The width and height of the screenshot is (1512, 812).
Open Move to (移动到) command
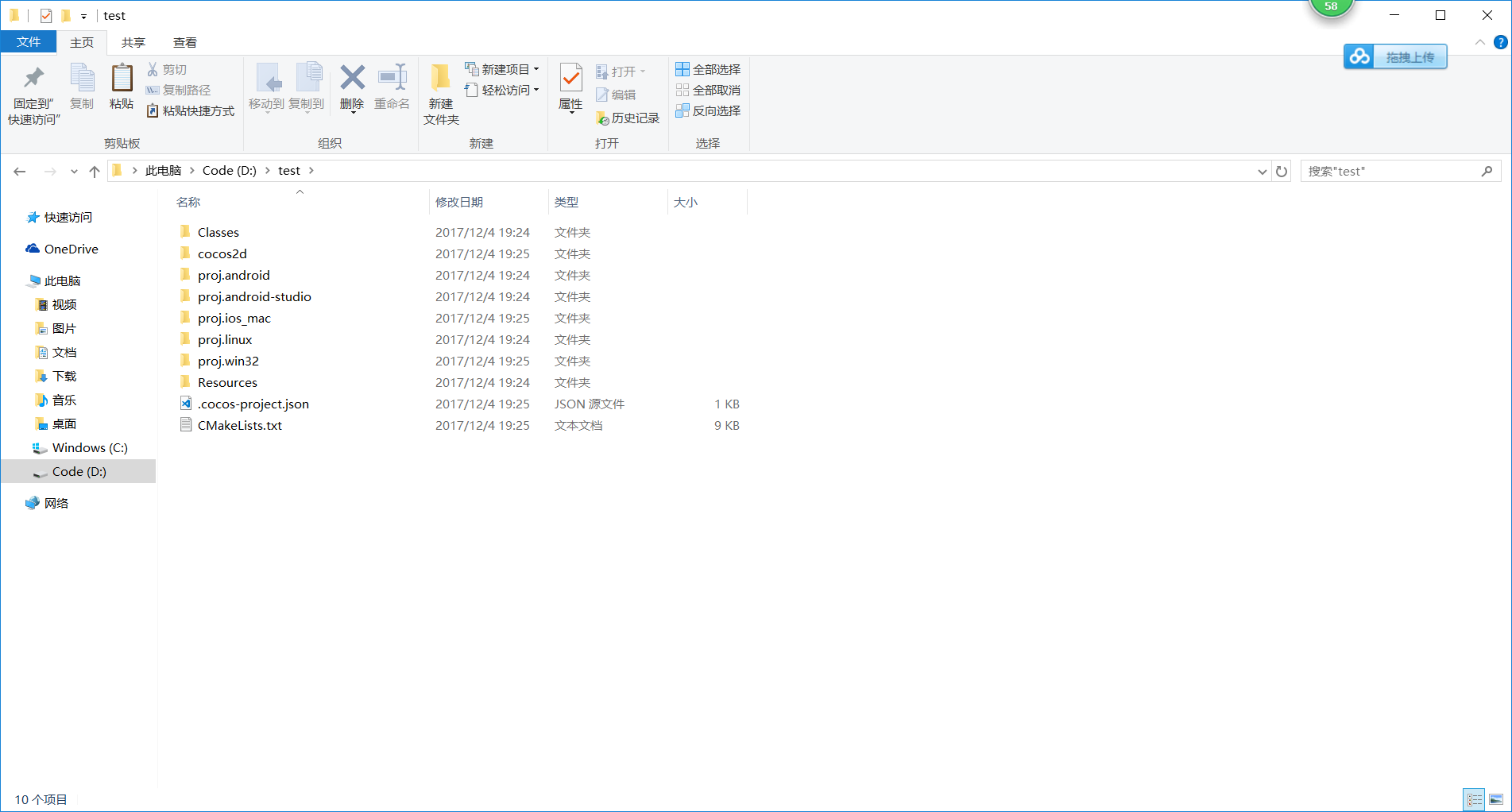[x=266, y=87]
